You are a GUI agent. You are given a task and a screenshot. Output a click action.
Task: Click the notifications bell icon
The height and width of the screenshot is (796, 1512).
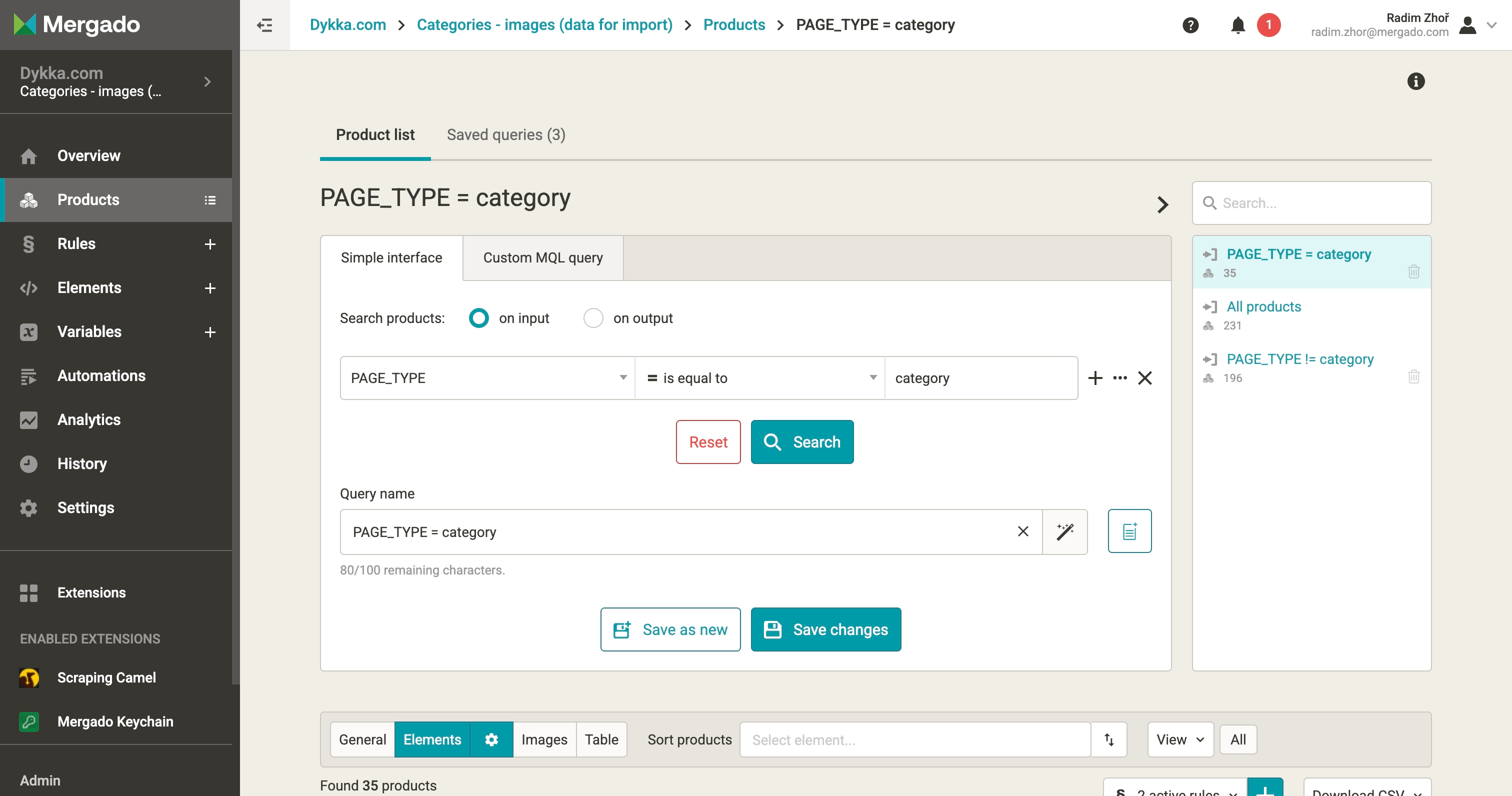point(1237,25)
